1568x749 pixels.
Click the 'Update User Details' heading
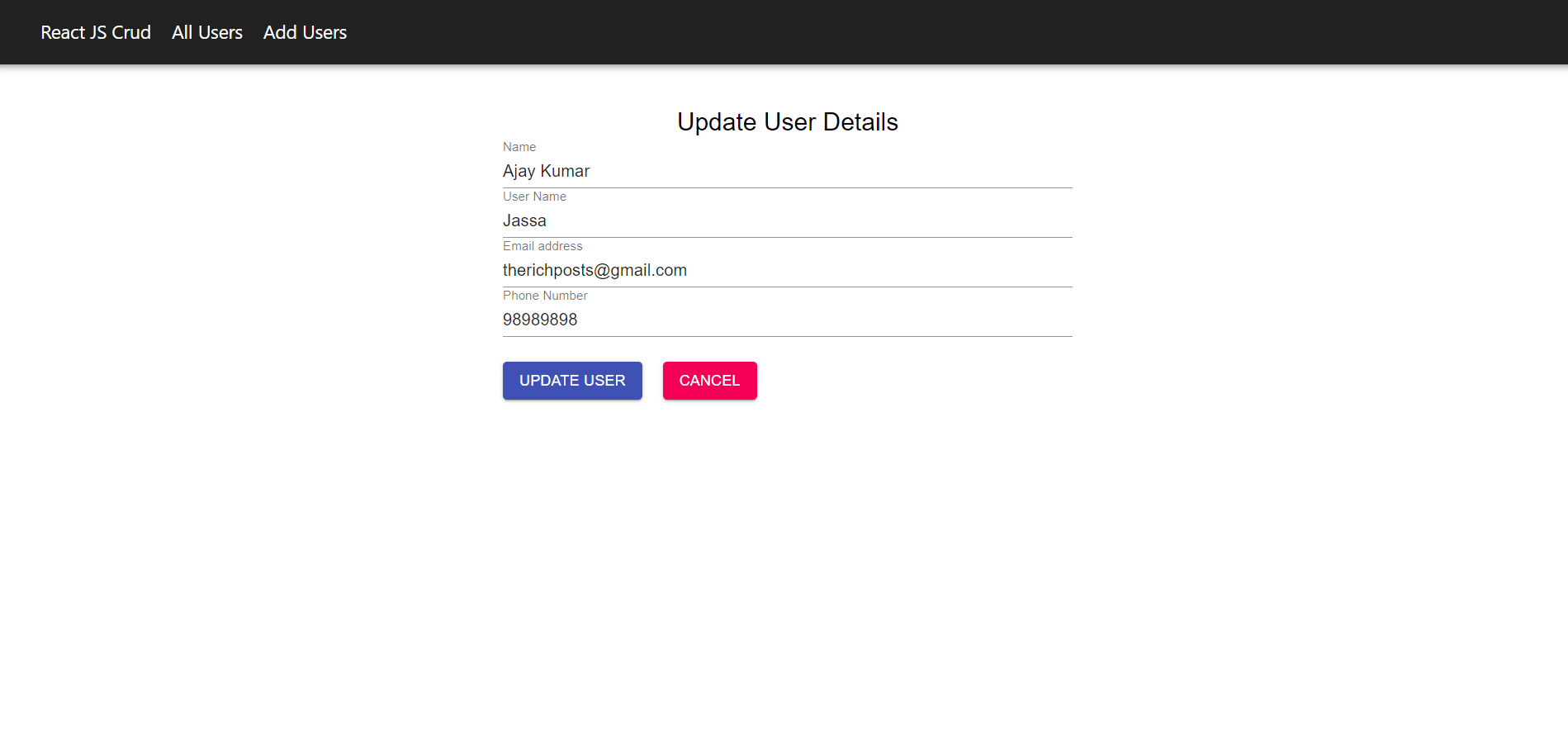[x=787, y=121]
